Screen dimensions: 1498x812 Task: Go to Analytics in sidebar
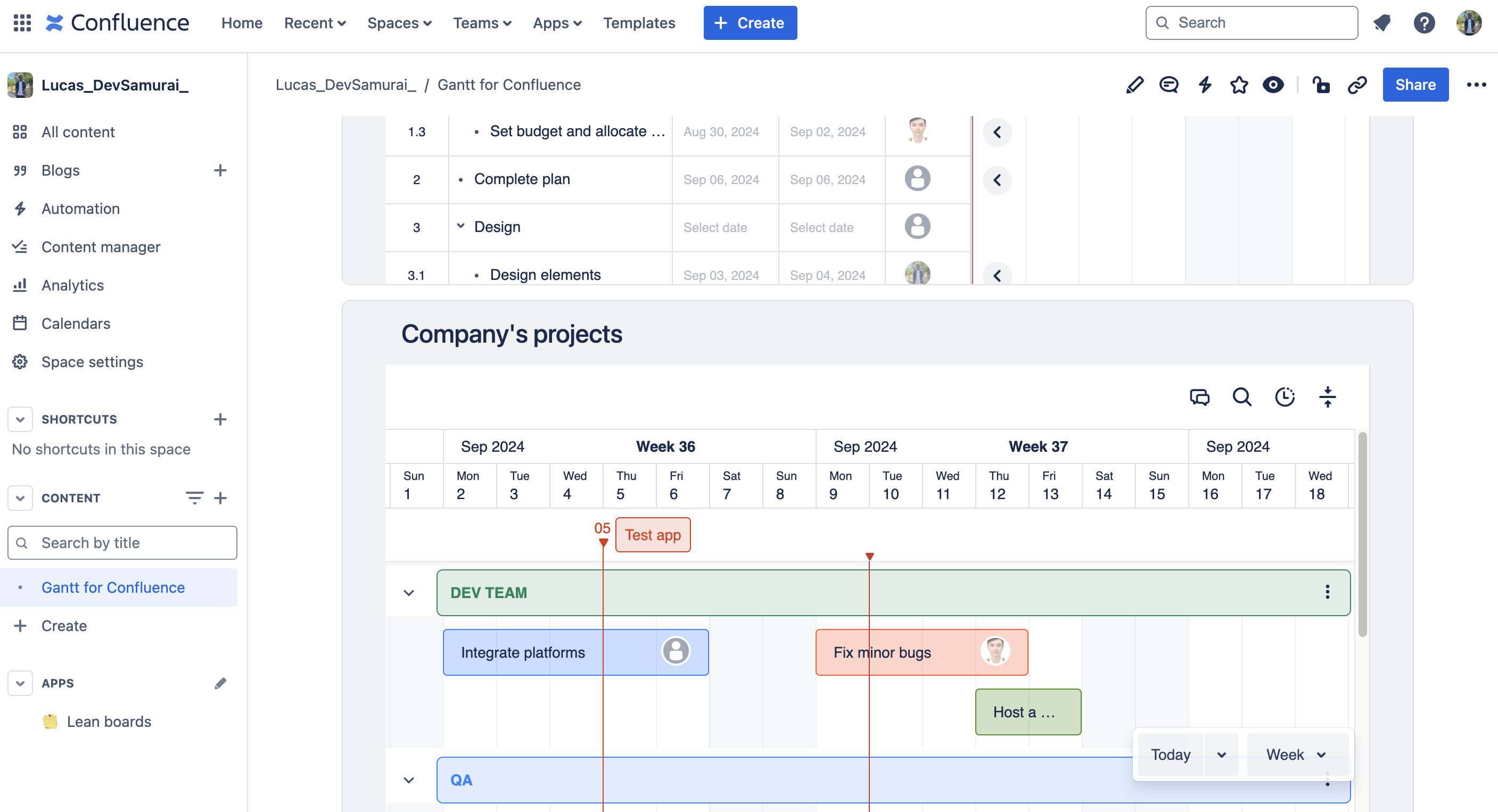72,285
